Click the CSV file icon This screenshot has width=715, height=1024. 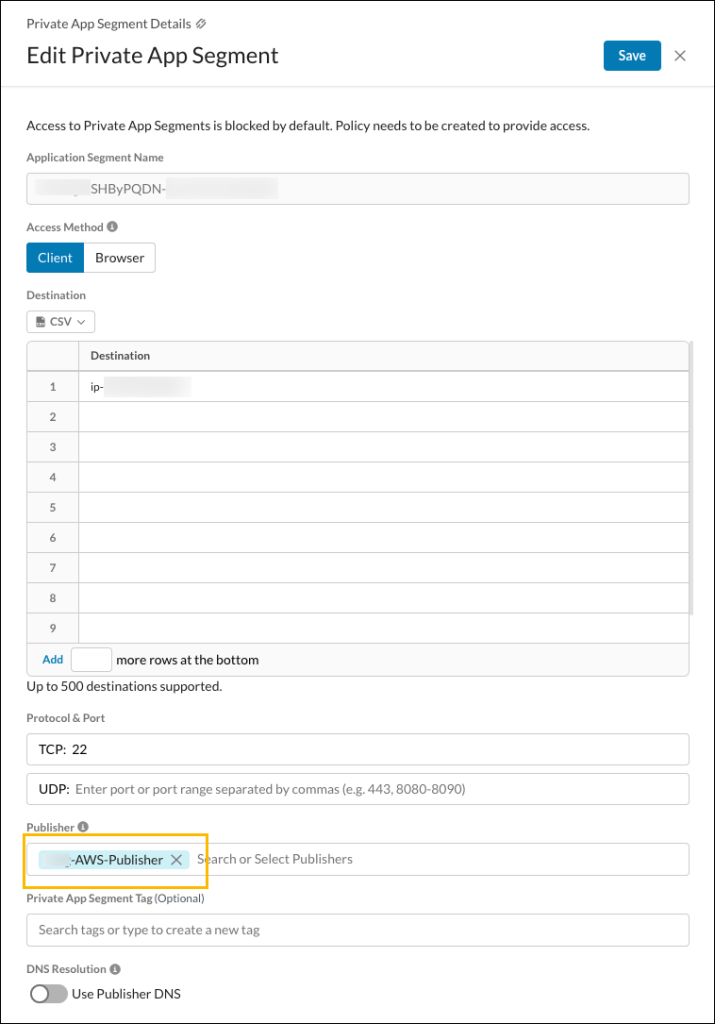[x=40, y=322]
